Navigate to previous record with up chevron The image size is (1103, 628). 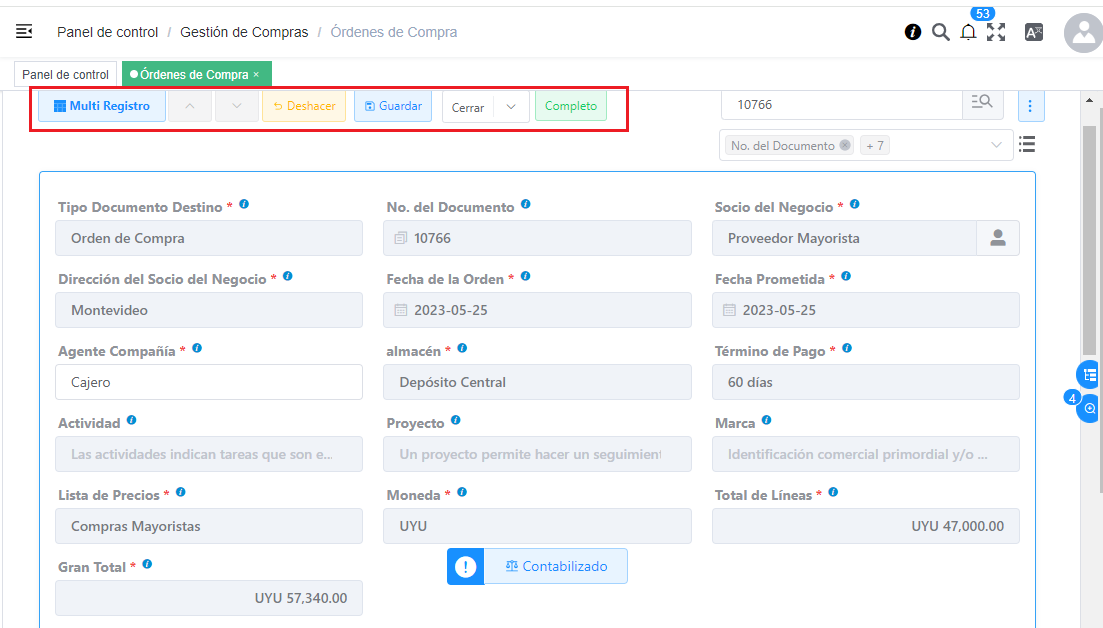tap(190, 106)
